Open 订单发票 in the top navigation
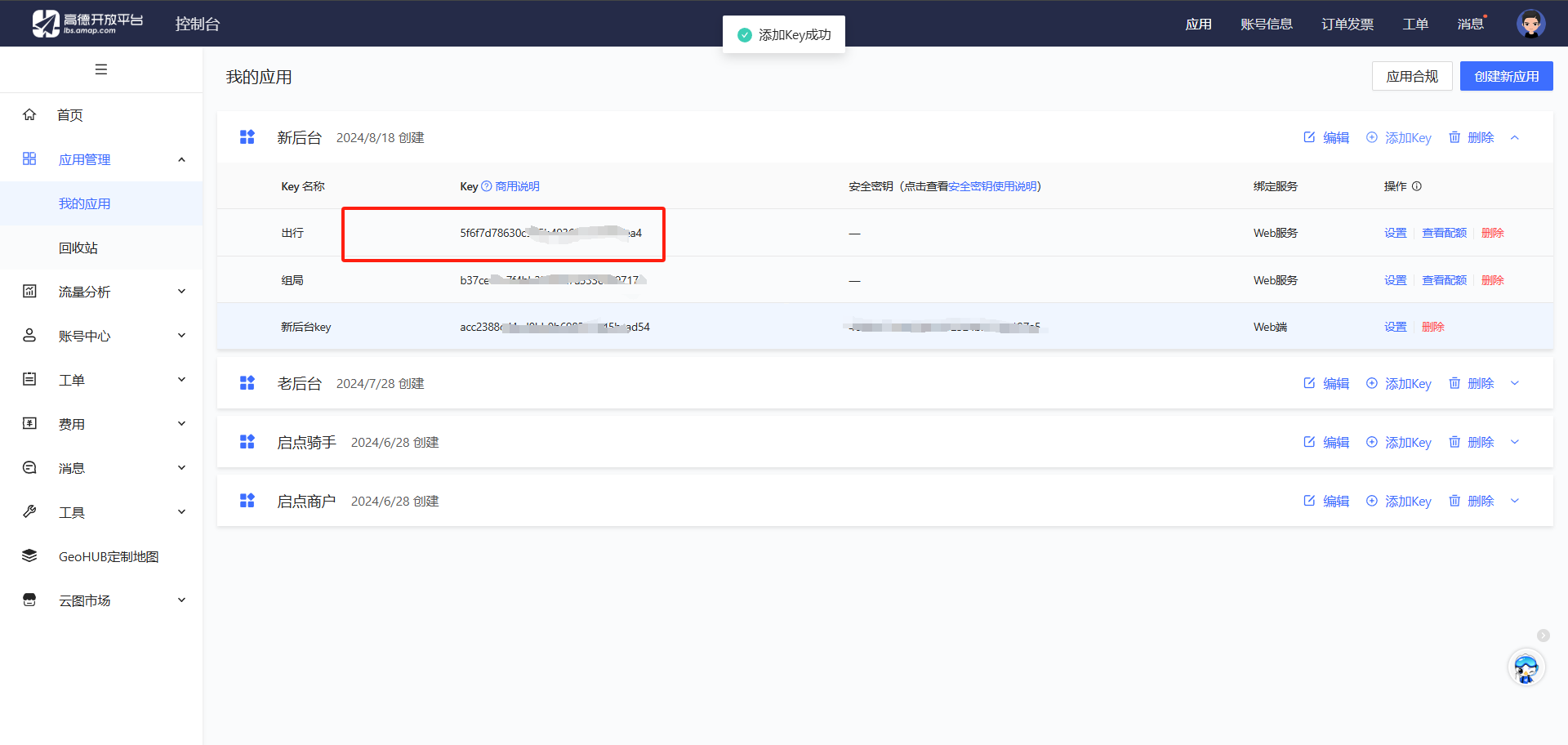This screenshot has height=745, width=1568. [1347, 24]
